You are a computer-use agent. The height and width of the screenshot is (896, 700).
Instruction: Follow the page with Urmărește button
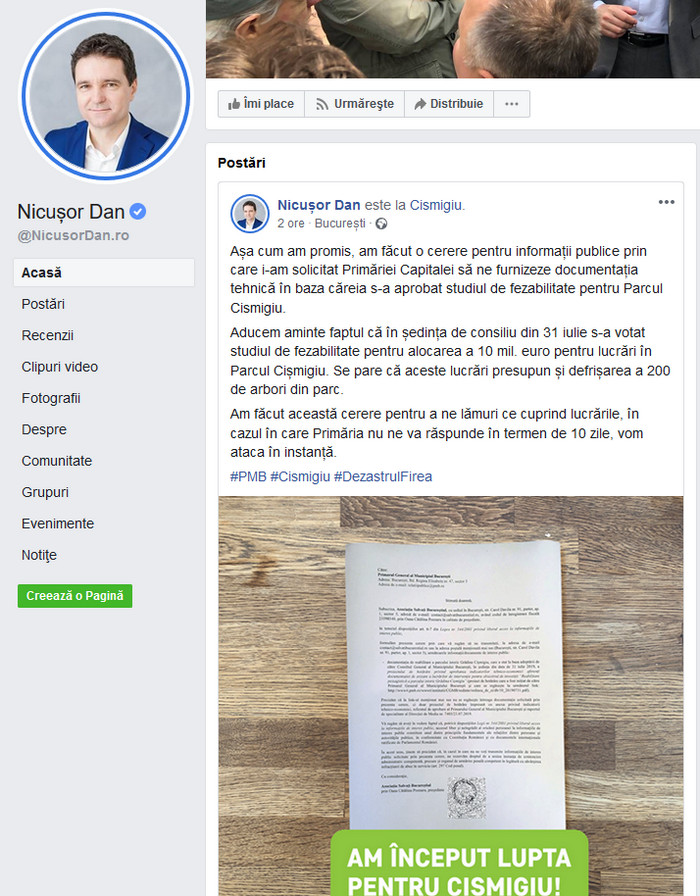click(x=354, y=104)
